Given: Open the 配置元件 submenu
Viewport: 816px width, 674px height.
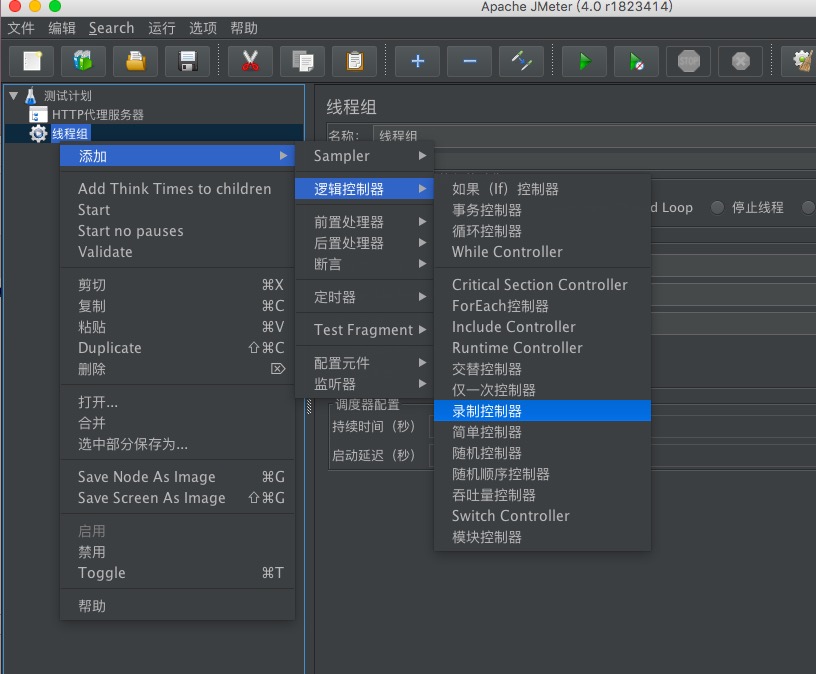Looking at the screenshot, I should click(364, 363).
